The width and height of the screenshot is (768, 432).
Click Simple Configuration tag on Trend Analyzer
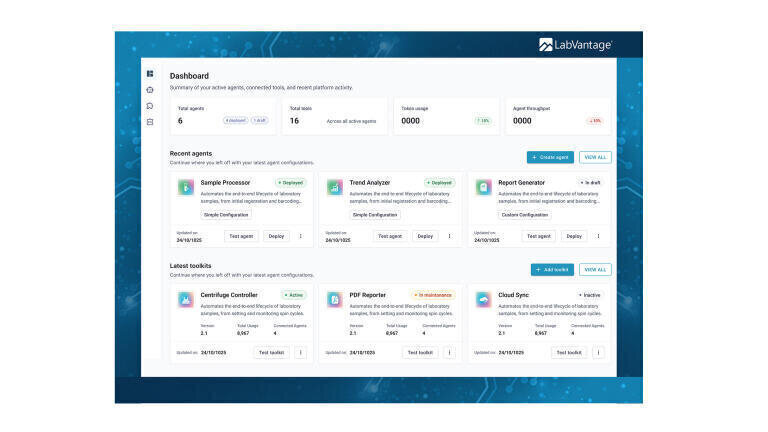pos(375,215)
